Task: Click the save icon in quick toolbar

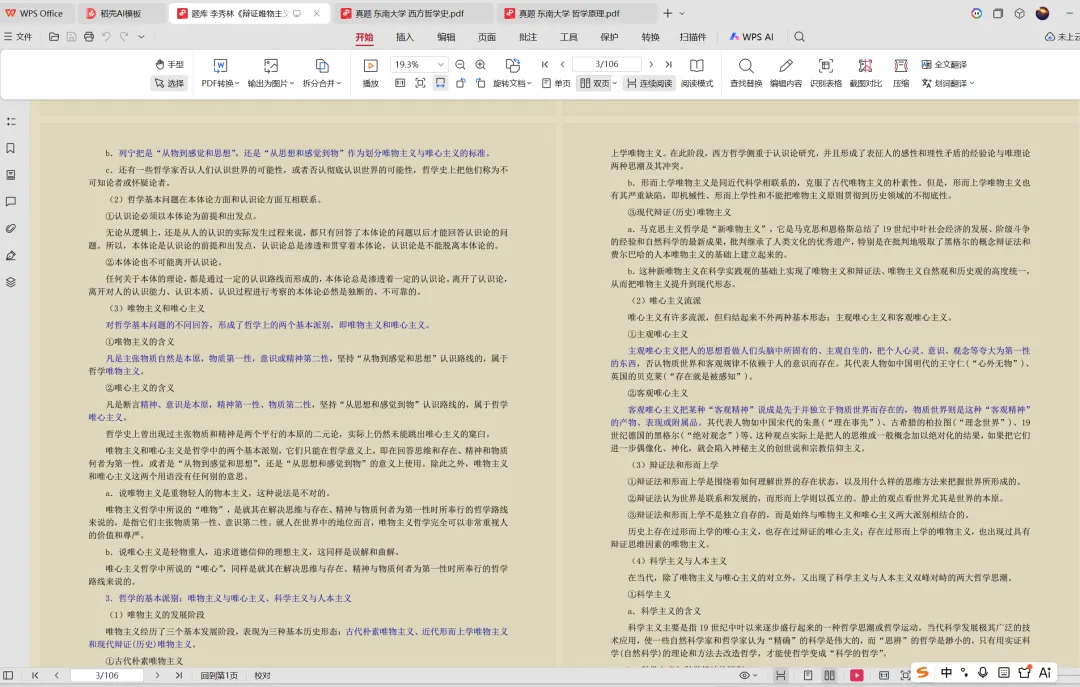Action: tap(71, 37)
